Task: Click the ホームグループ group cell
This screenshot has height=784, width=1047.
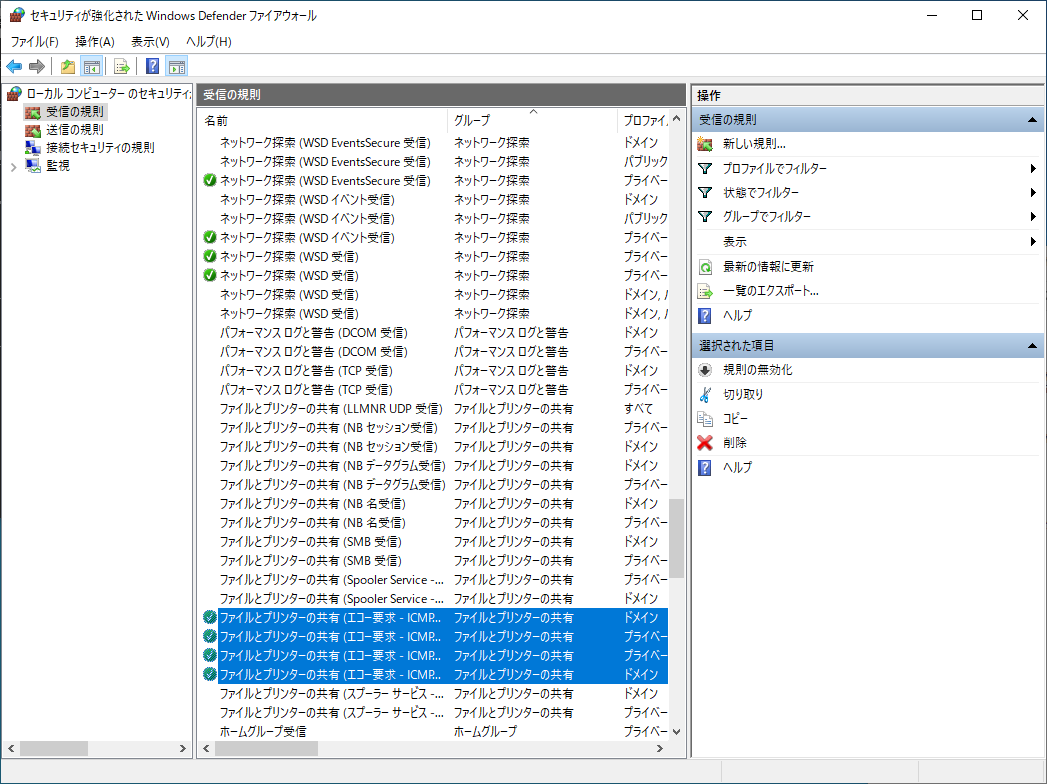Action: click(x=485, y=732)
